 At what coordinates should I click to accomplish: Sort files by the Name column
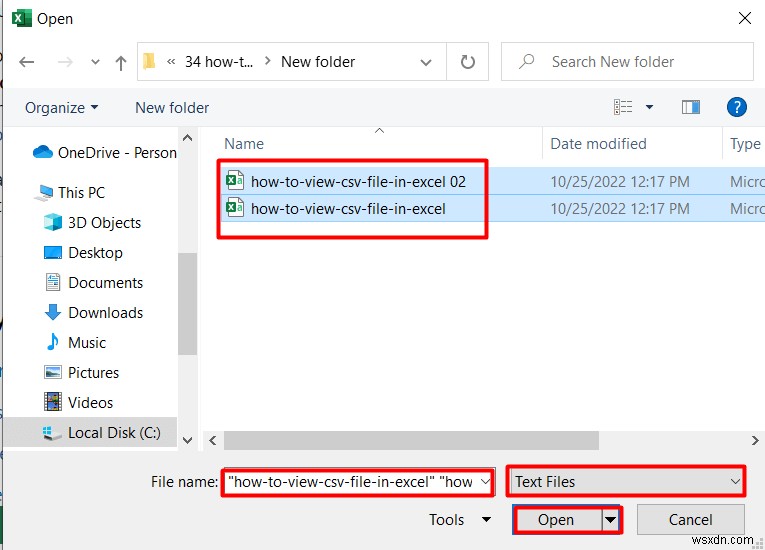[243, 143]
